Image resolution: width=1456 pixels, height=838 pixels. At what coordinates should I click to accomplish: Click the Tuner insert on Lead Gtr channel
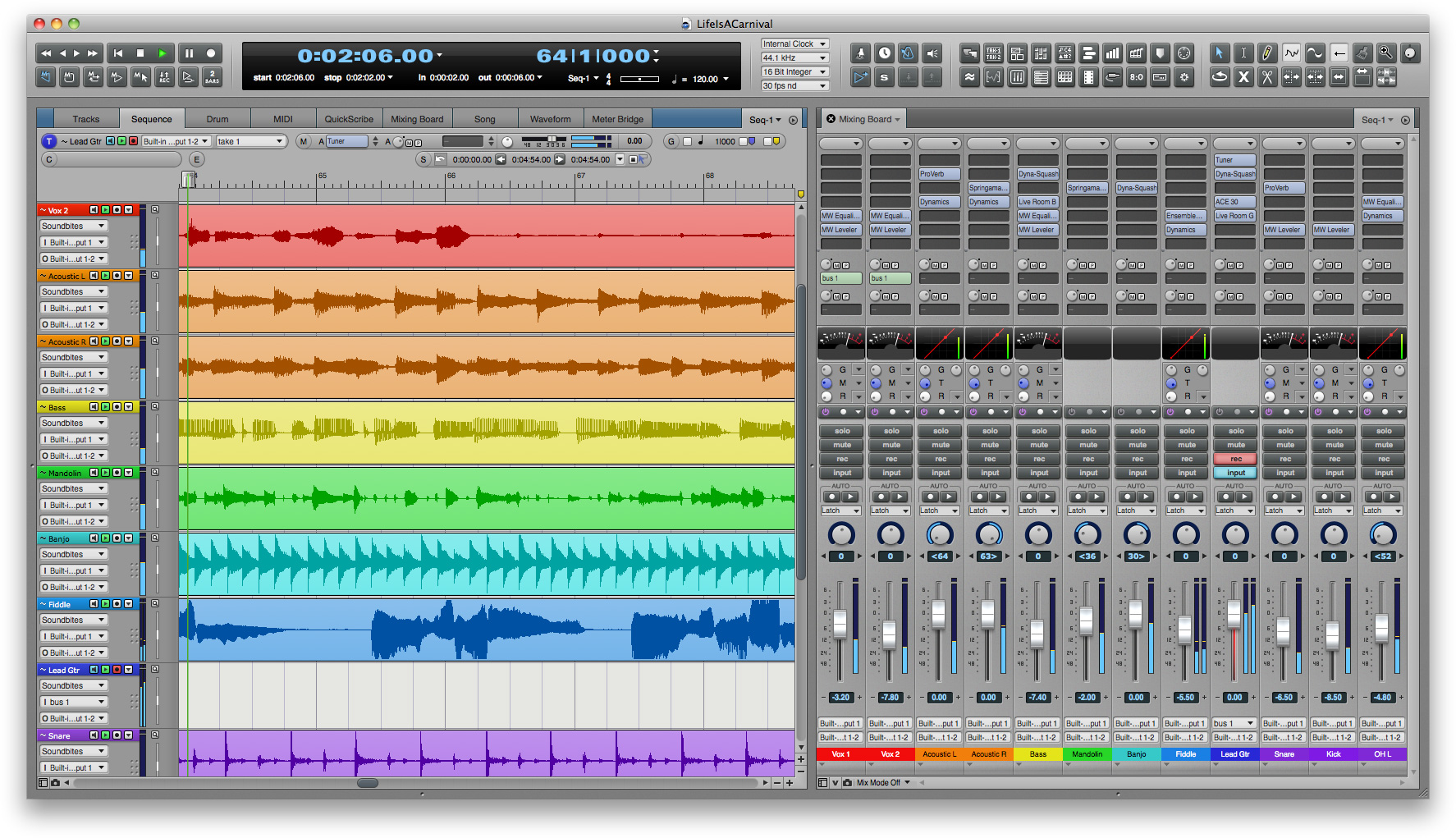(1234, 160)
